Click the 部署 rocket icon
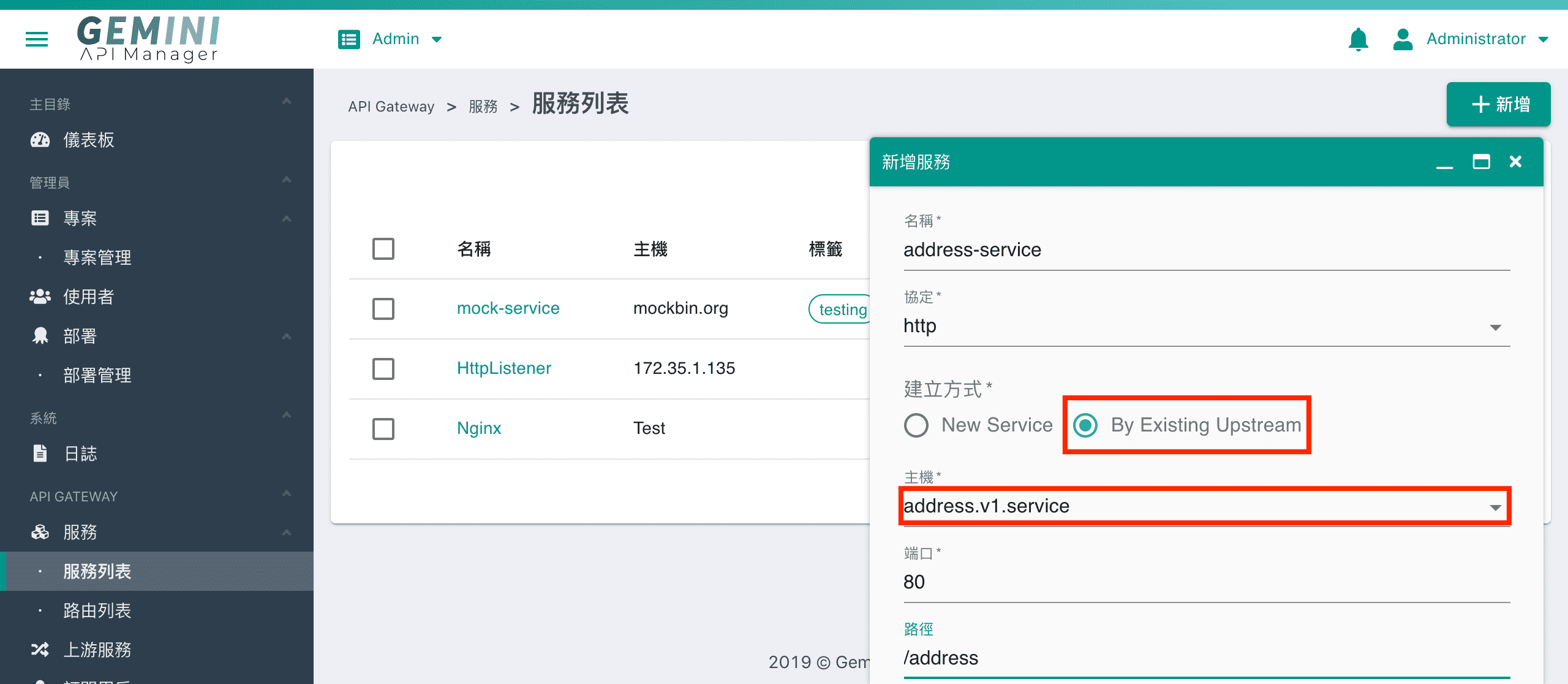 pos(40,336)
